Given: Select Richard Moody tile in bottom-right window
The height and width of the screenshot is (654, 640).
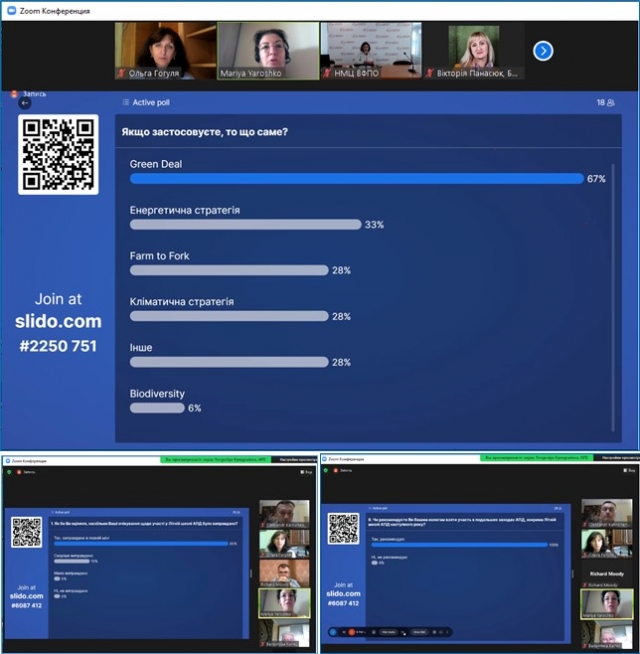Looking at the screenshot, I should tap(607, 574).
